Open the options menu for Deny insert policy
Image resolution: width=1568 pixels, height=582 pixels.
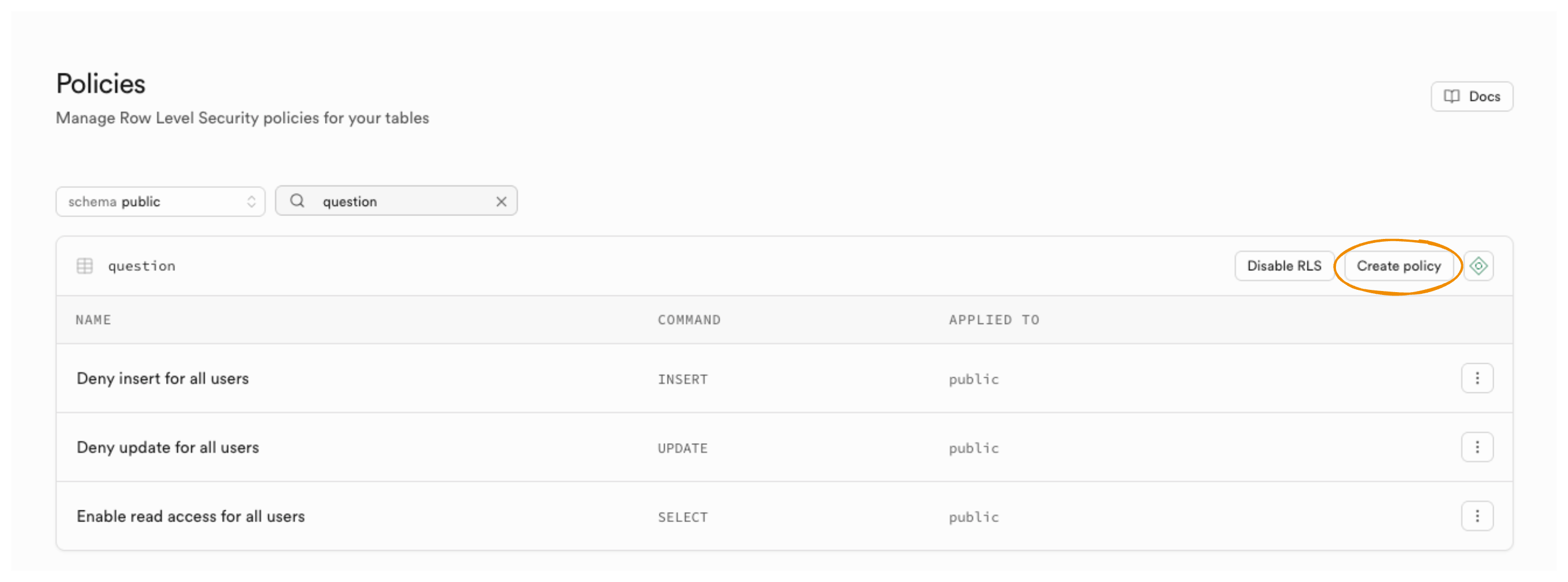click(x=1477, y=379)
